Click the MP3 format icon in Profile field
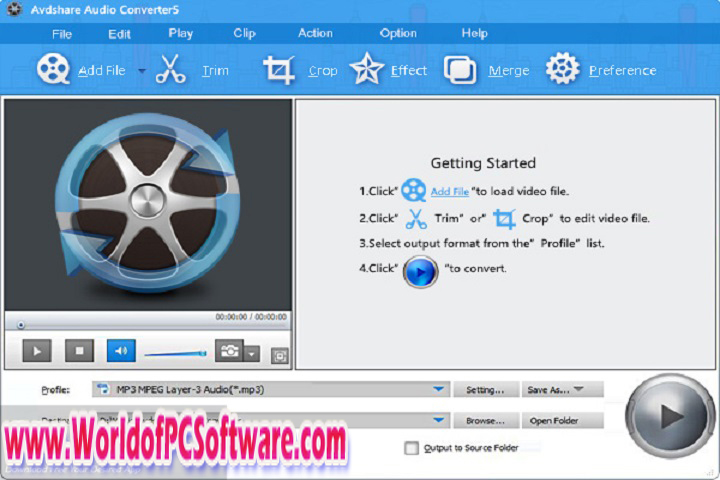 [x=103, y=390]
